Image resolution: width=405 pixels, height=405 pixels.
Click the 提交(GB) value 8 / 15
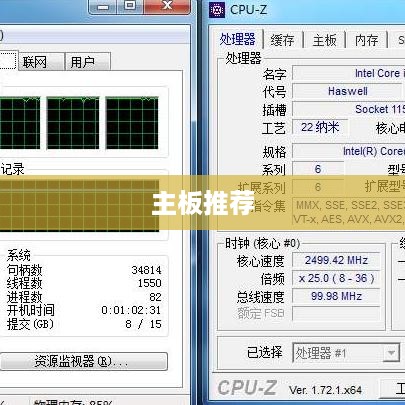143,324
